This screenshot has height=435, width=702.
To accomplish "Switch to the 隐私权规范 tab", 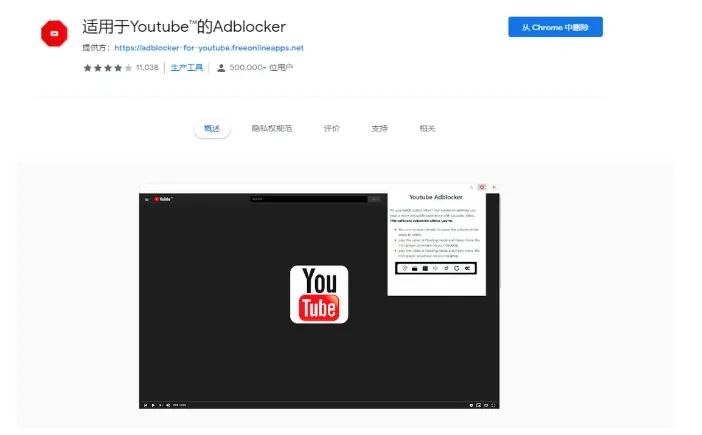I will point(272,128).
